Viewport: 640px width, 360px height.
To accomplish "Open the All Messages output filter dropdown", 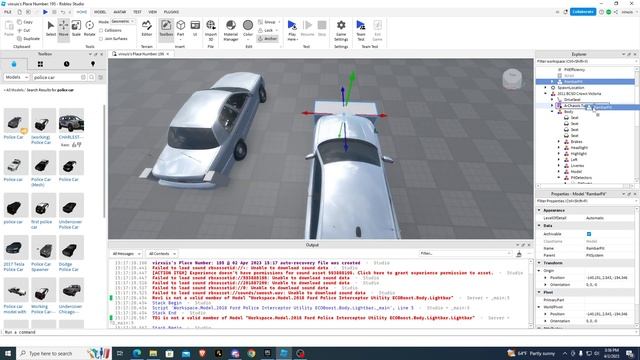I will tap(126, 254).
